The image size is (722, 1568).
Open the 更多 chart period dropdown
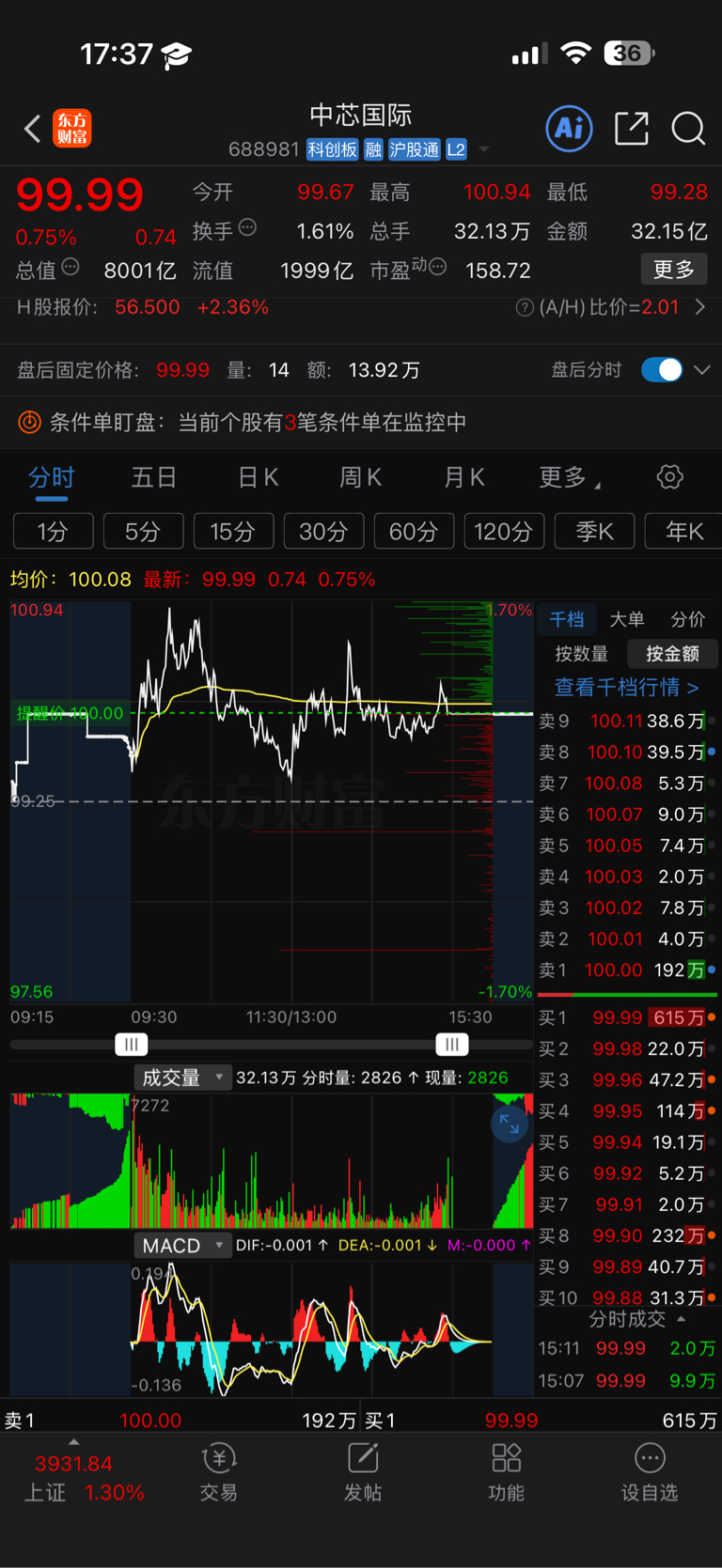coord(570,477)
